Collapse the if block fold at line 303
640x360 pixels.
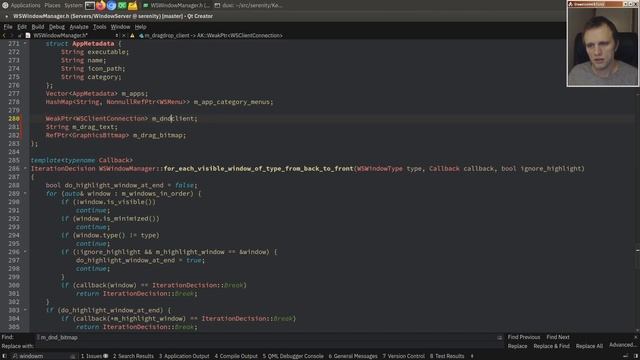tap(25, 310)
